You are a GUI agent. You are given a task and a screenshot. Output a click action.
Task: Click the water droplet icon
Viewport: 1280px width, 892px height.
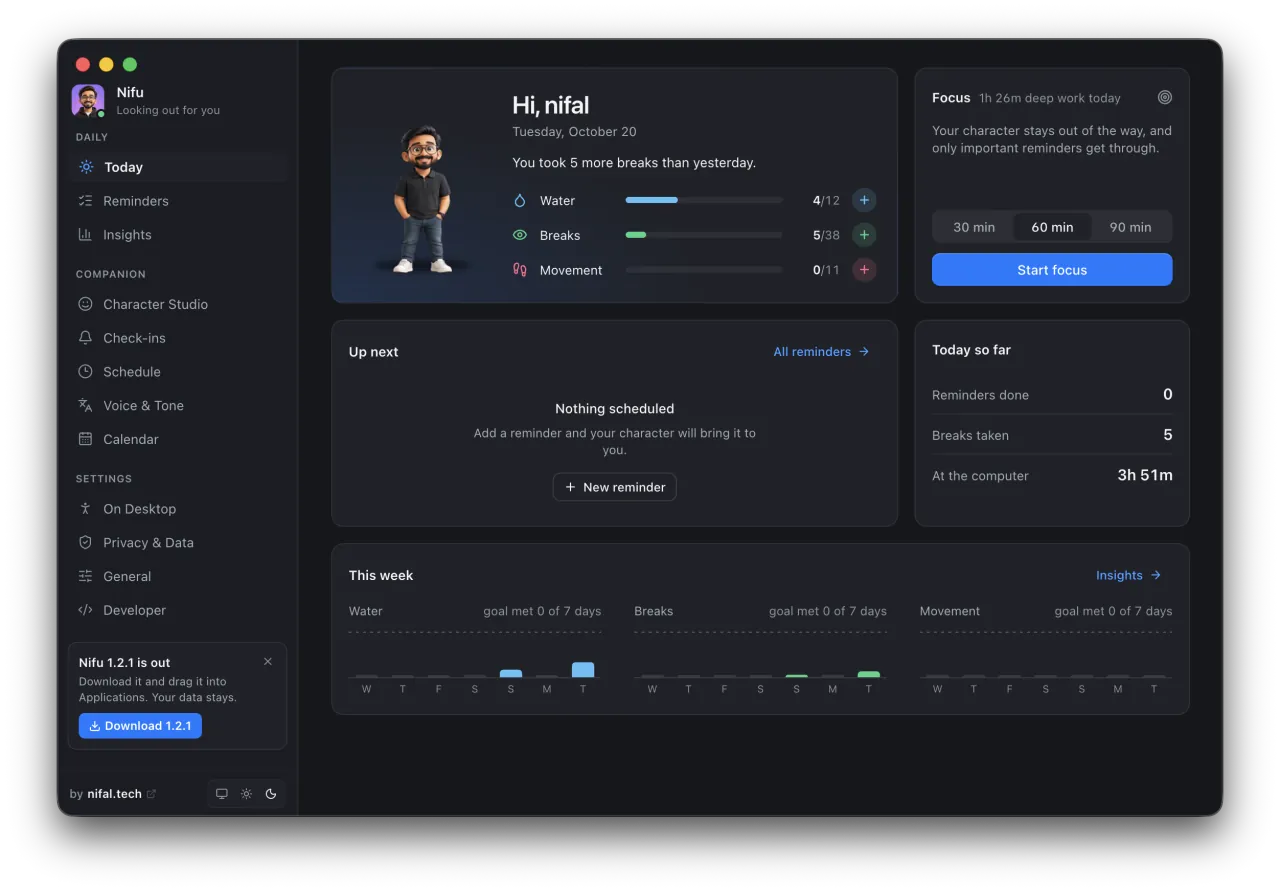[520, 201]
